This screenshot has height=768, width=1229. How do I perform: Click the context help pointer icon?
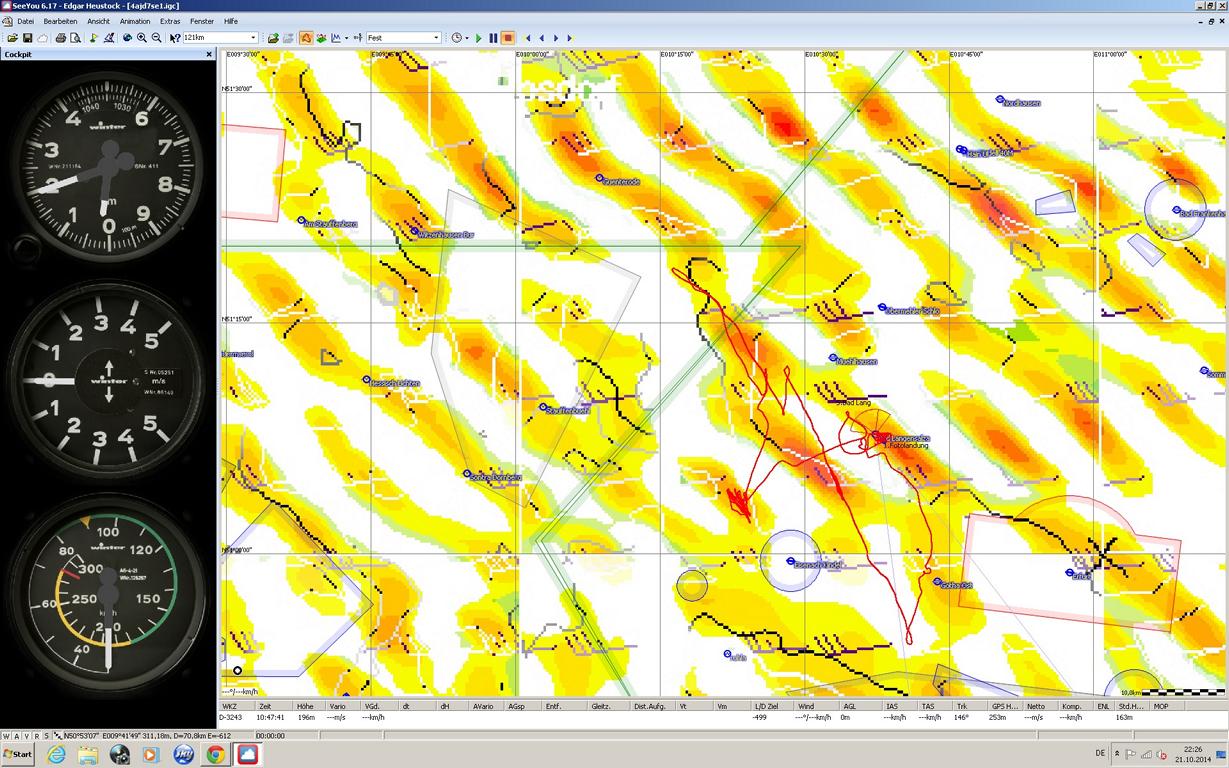(175, 38)
